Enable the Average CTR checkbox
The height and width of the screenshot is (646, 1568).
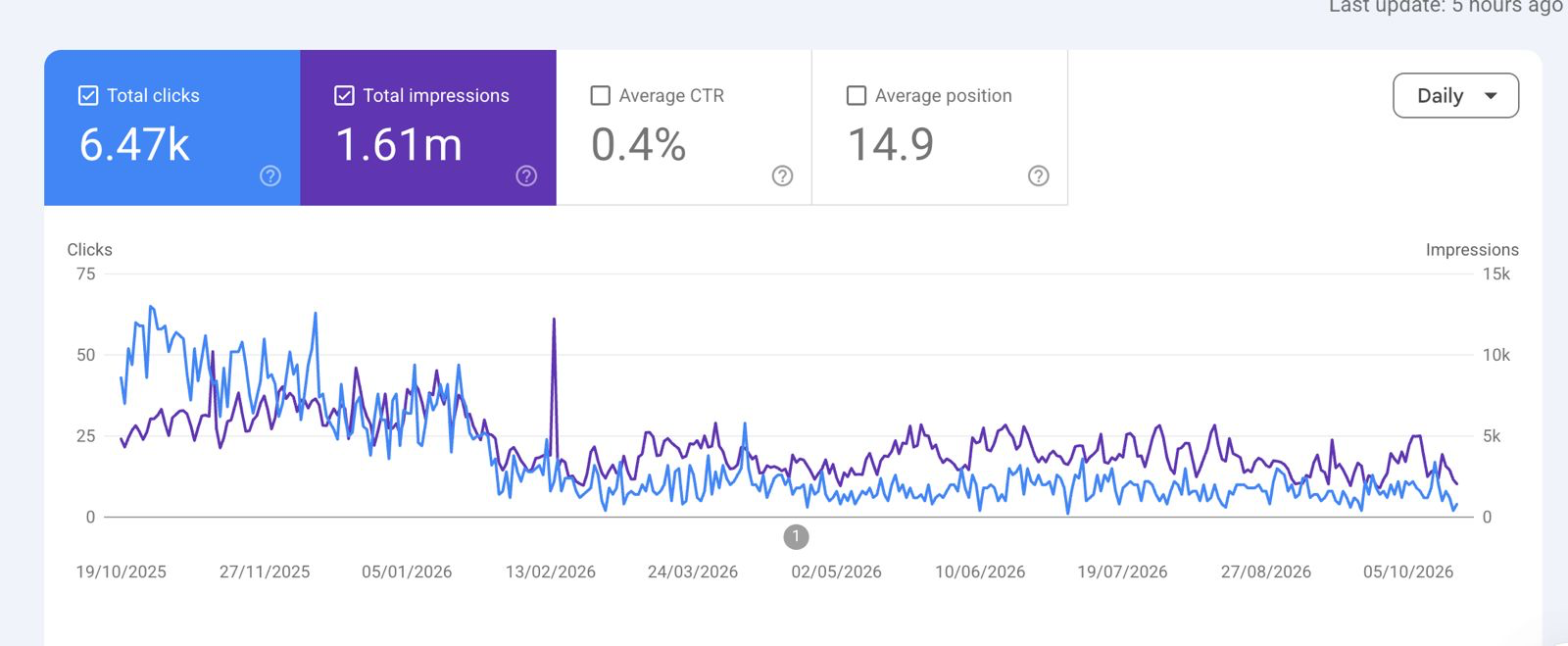coord(601,95)
